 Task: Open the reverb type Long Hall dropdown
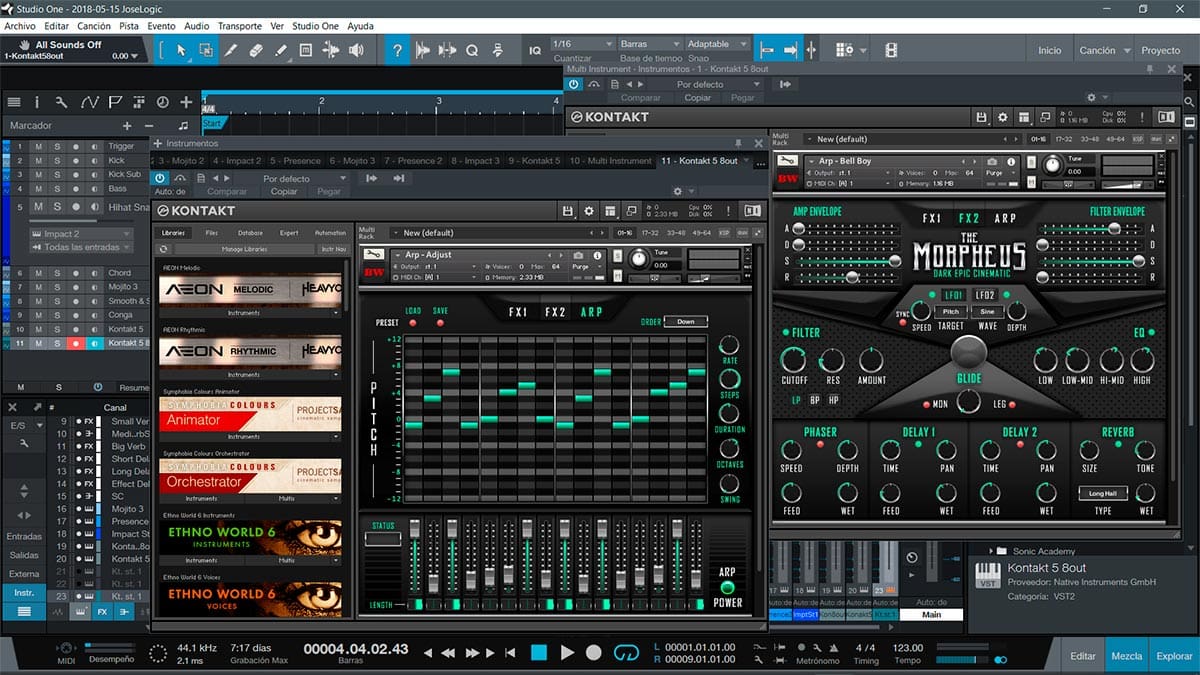[x=1102, y=493]
